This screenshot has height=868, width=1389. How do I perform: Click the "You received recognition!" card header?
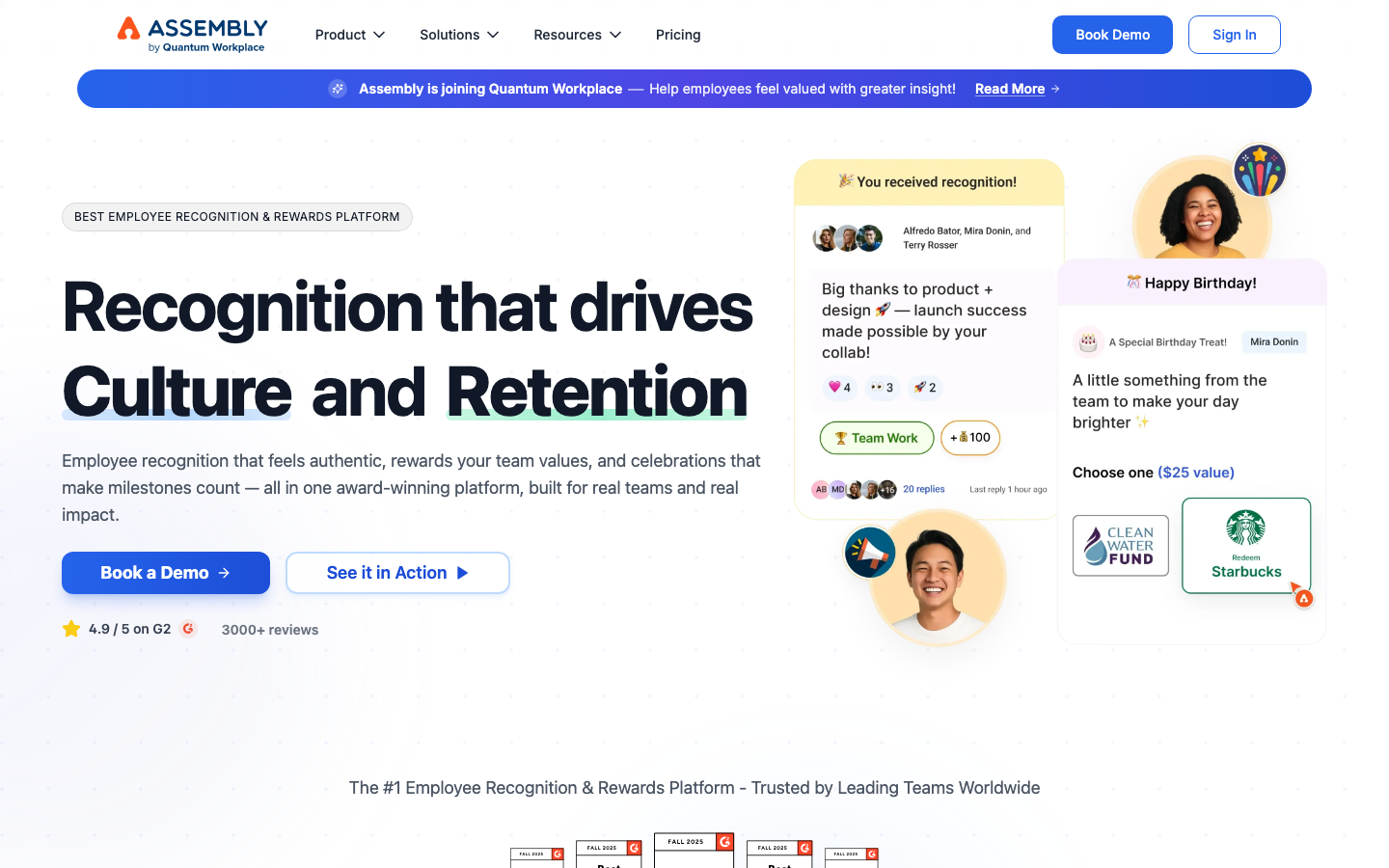tap(929, 182)
